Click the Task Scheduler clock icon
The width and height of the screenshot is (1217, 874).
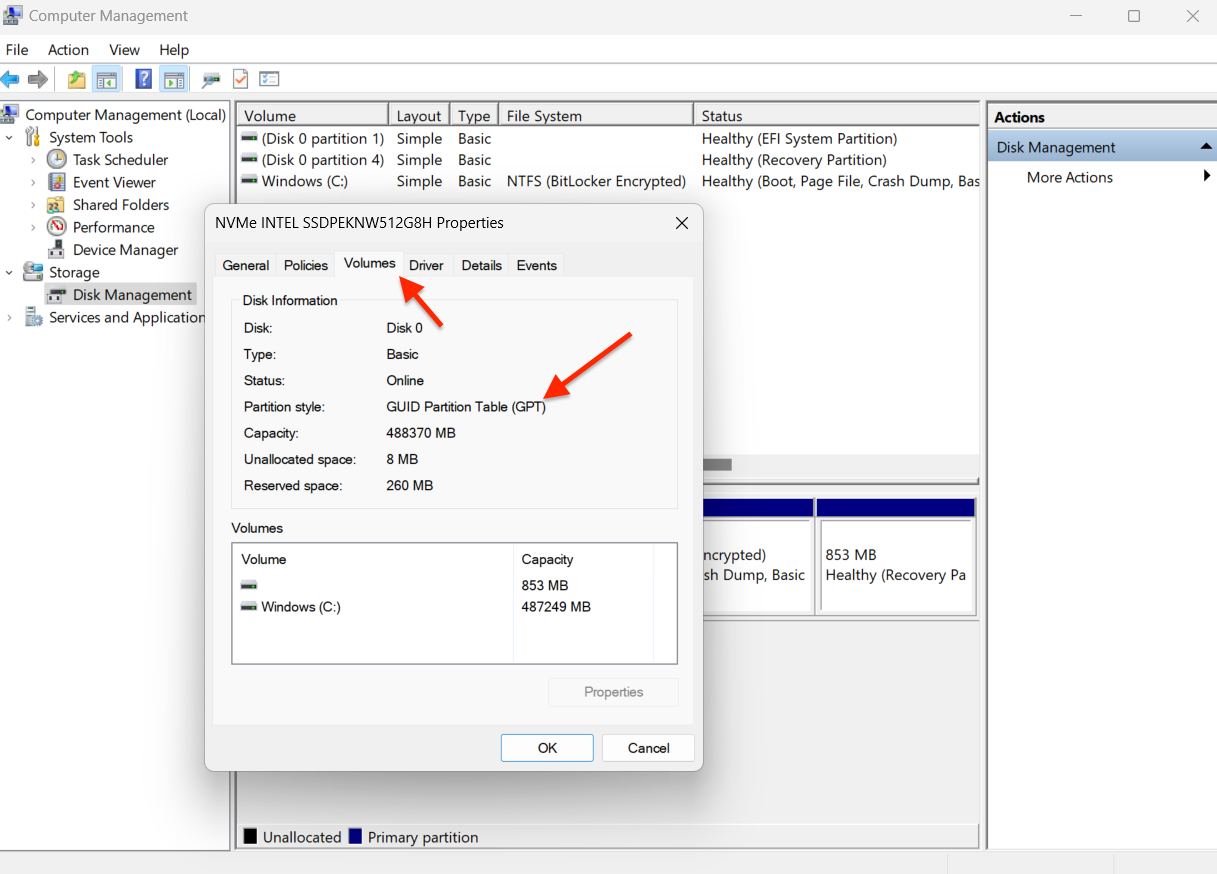(57, 159)
